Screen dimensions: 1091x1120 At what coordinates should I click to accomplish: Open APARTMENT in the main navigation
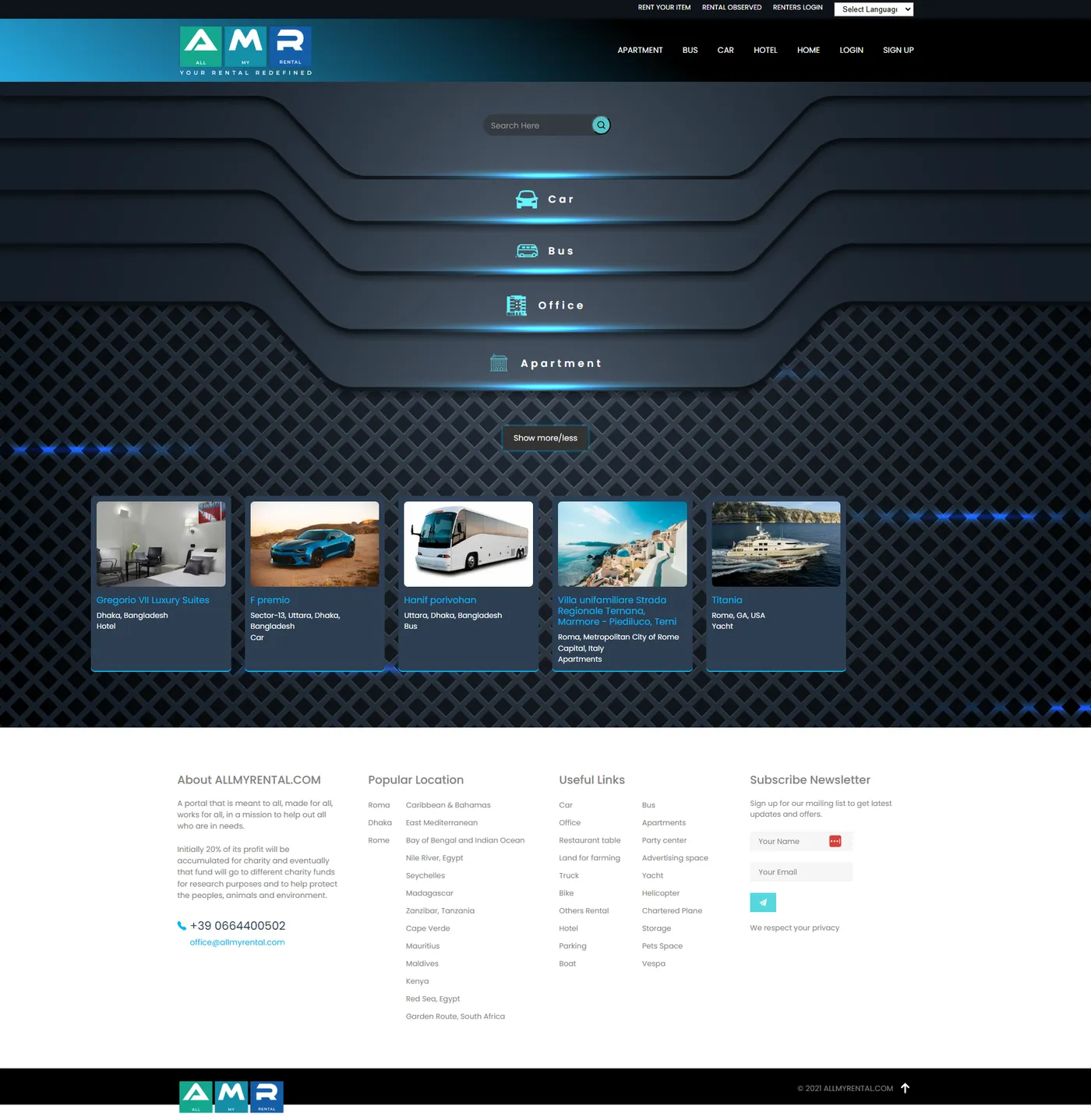coord(640,50)
